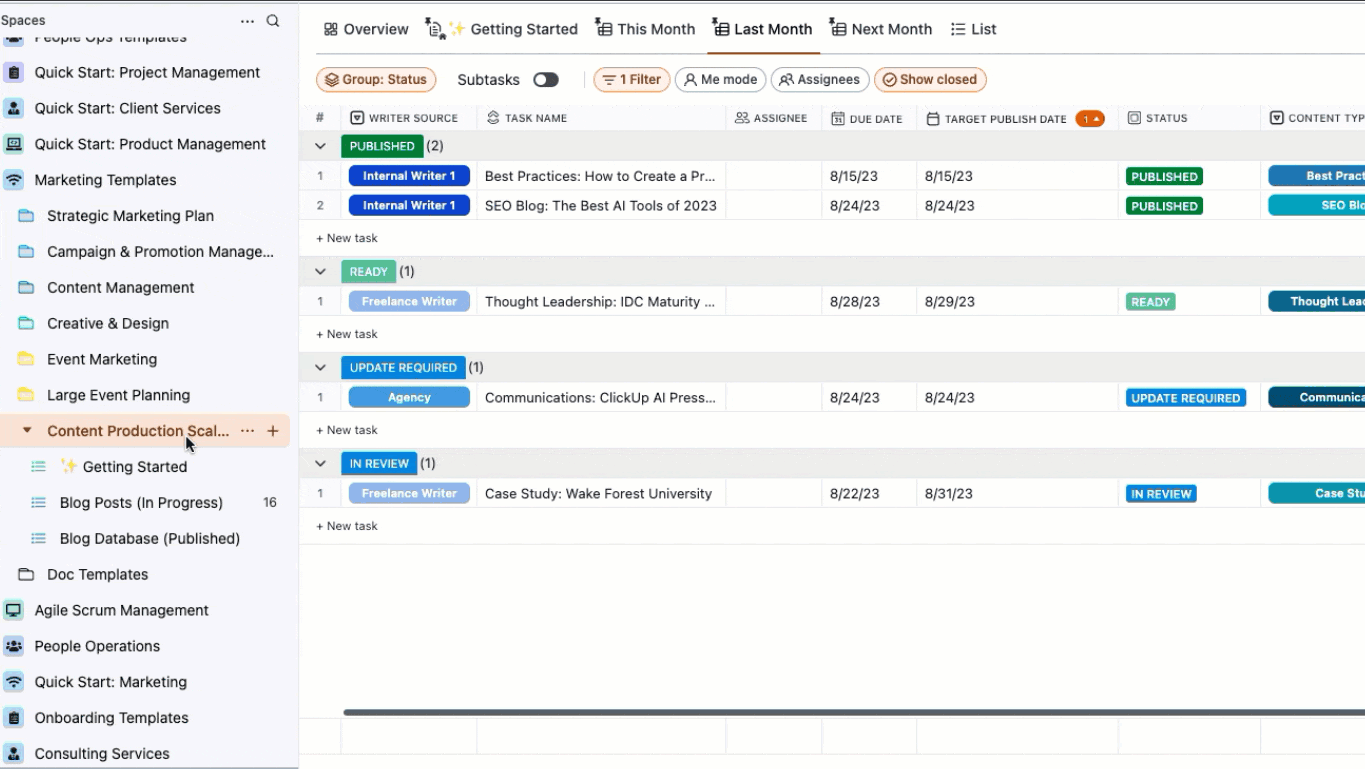Collapse the PUBLISHED status group
The image size is (1365, 769).
tap(320, 146)
